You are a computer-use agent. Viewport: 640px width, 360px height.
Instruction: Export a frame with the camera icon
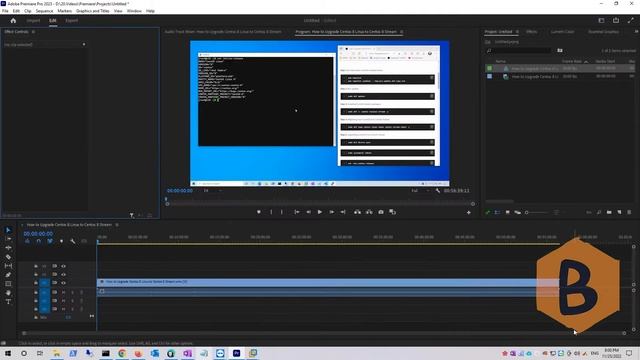pyautogui.click(x=381, y=212)
